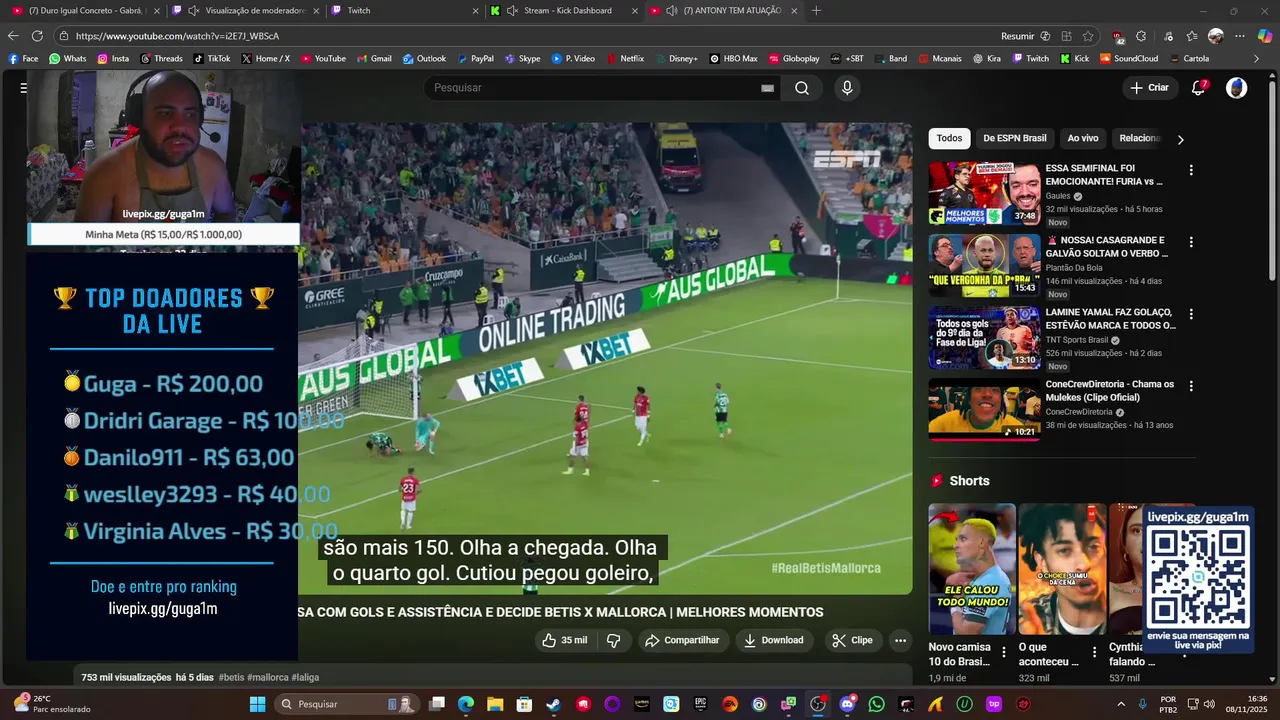Show hidden system tray icons
Screen dimensions: 1280x720
click(1120, 704)
